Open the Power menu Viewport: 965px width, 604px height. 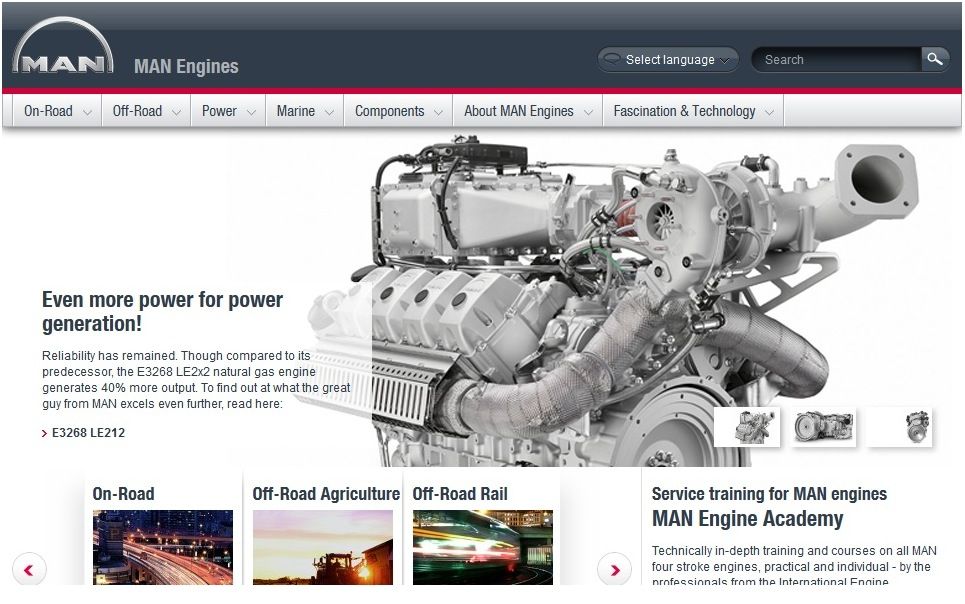(228, 111)
